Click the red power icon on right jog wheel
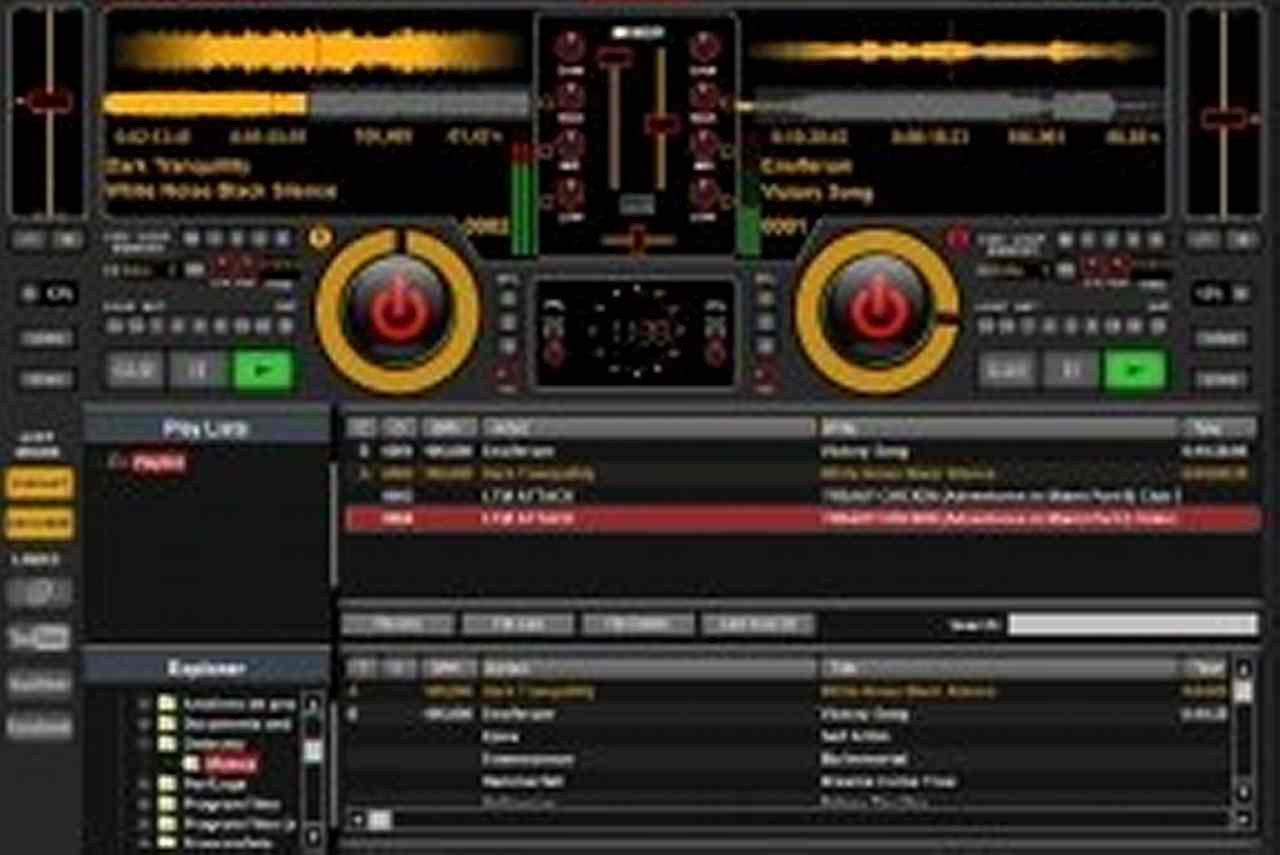Screen dimensions: 1280x855 pos(877,311)
